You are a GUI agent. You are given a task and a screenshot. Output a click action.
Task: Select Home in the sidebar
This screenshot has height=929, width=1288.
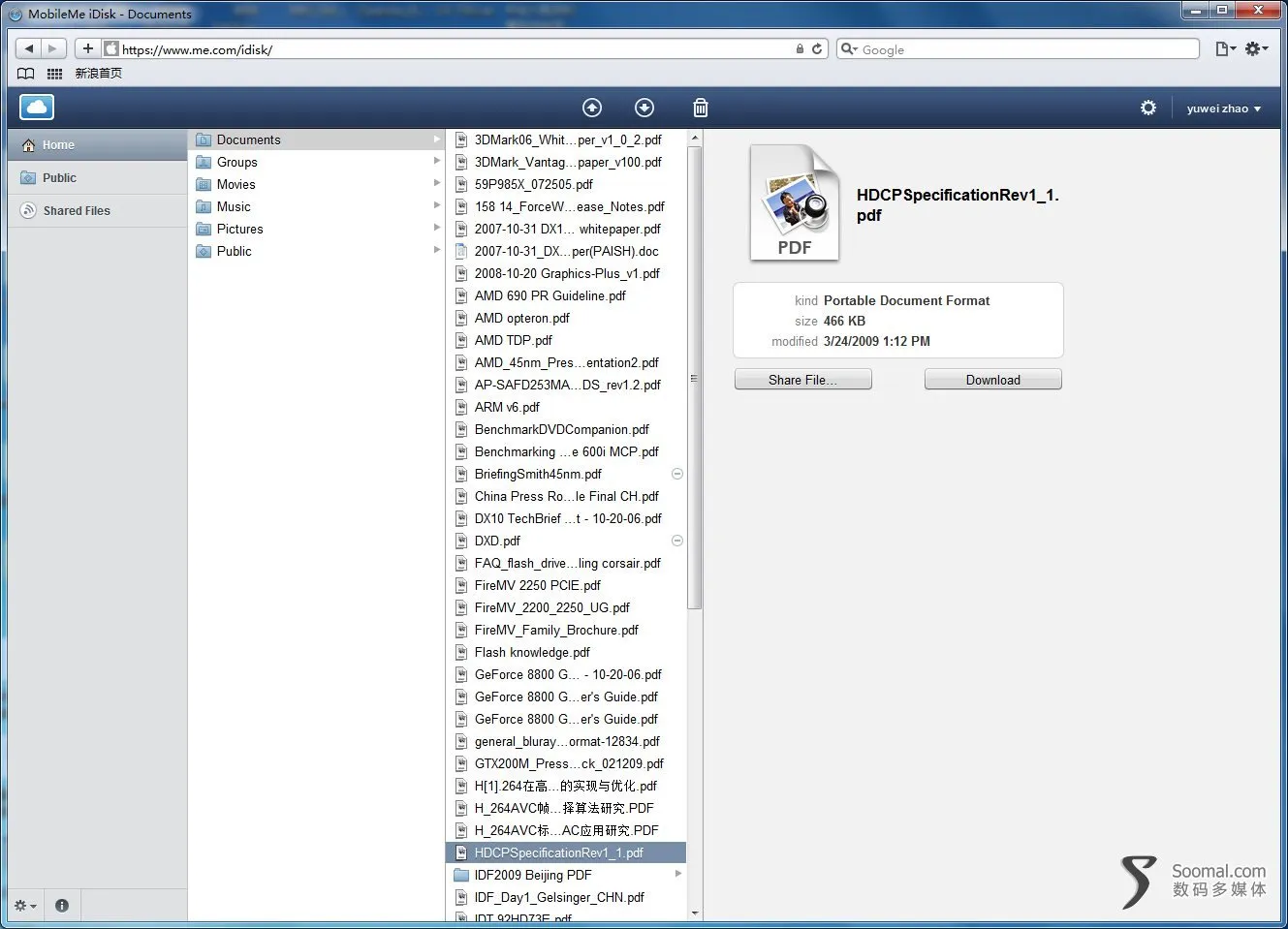click(x=97, y=145)
